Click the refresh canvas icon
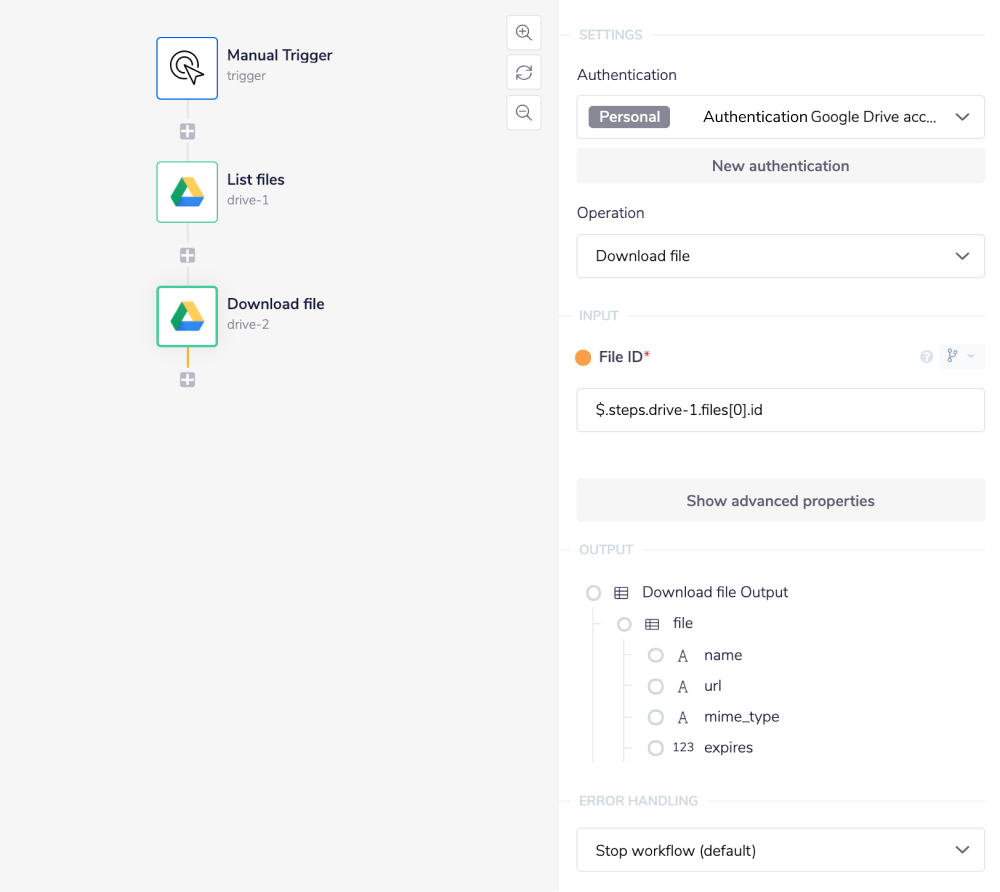This screenshot has width=1000, height=892. pos(523,72)
